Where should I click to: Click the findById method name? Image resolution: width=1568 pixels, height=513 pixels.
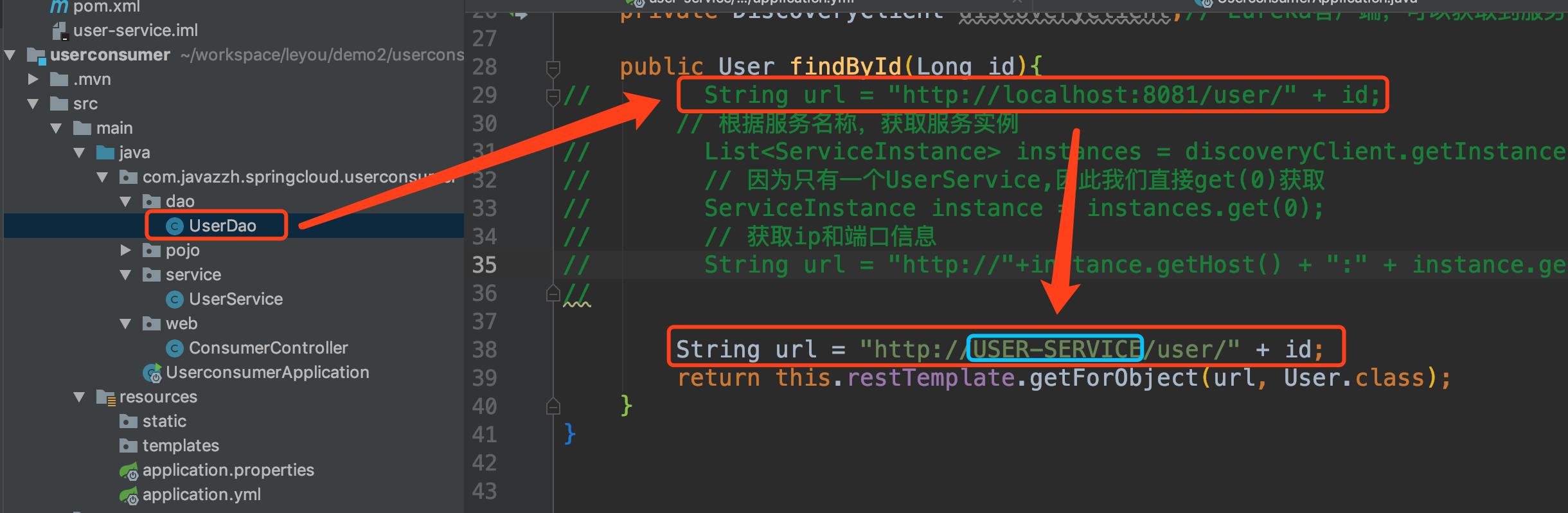pos(846,66)
